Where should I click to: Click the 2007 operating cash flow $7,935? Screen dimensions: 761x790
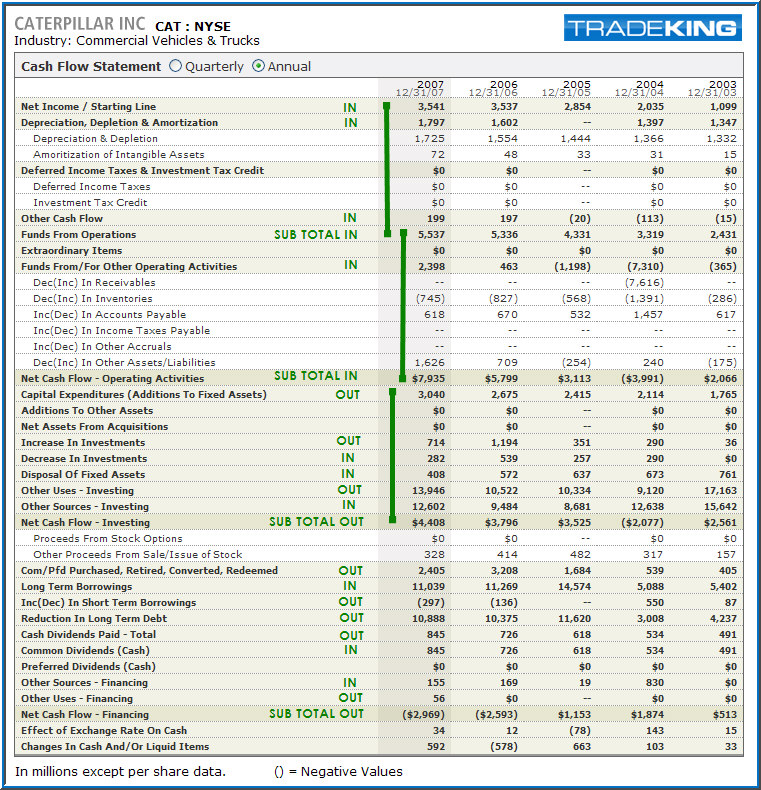428,379
